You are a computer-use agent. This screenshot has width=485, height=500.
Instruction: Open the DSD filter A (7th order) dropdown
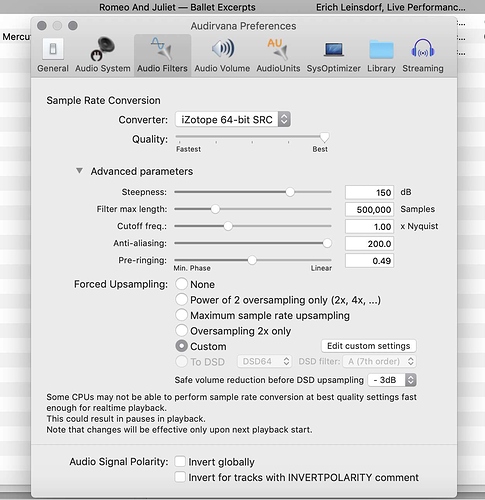click(x=379, y=362)
